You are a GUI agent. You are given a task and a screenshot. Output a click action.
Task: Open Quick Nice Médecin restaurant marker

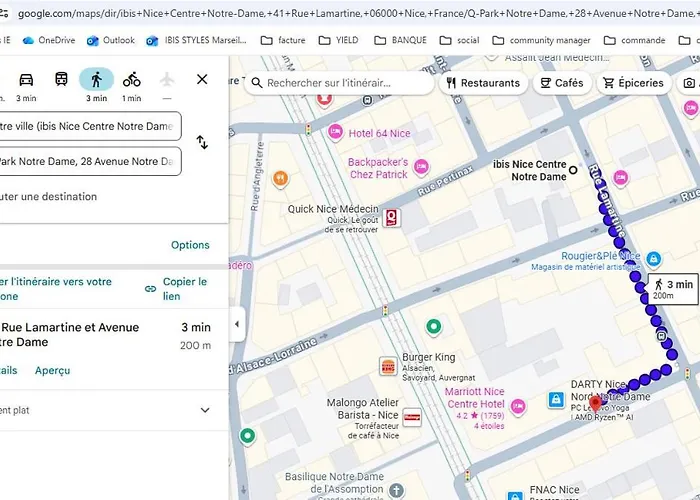click(392, 218)
